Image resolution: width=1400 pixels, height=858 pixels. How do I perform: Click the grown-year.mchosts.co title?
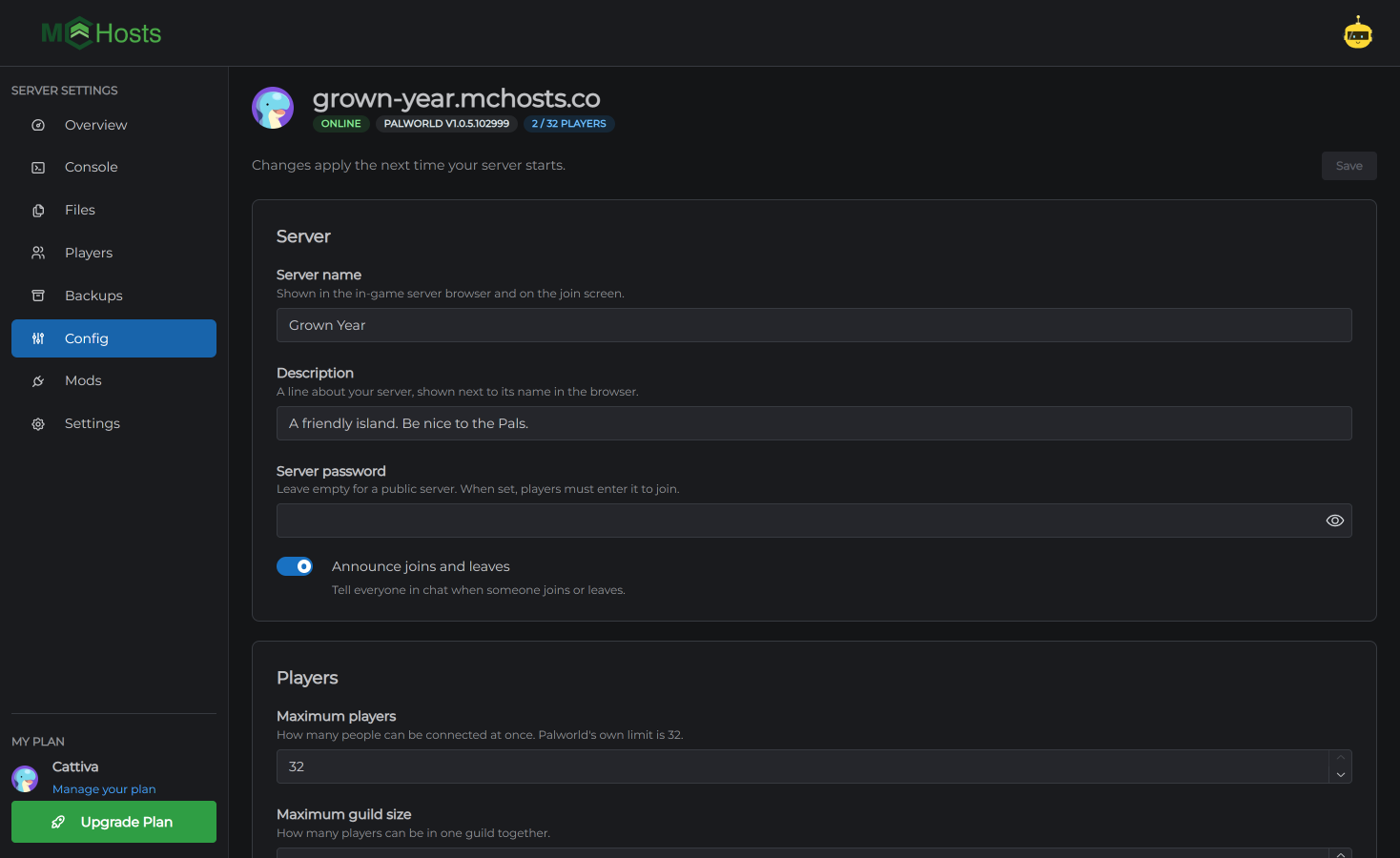pyautogui.click(x=456, y=98)
